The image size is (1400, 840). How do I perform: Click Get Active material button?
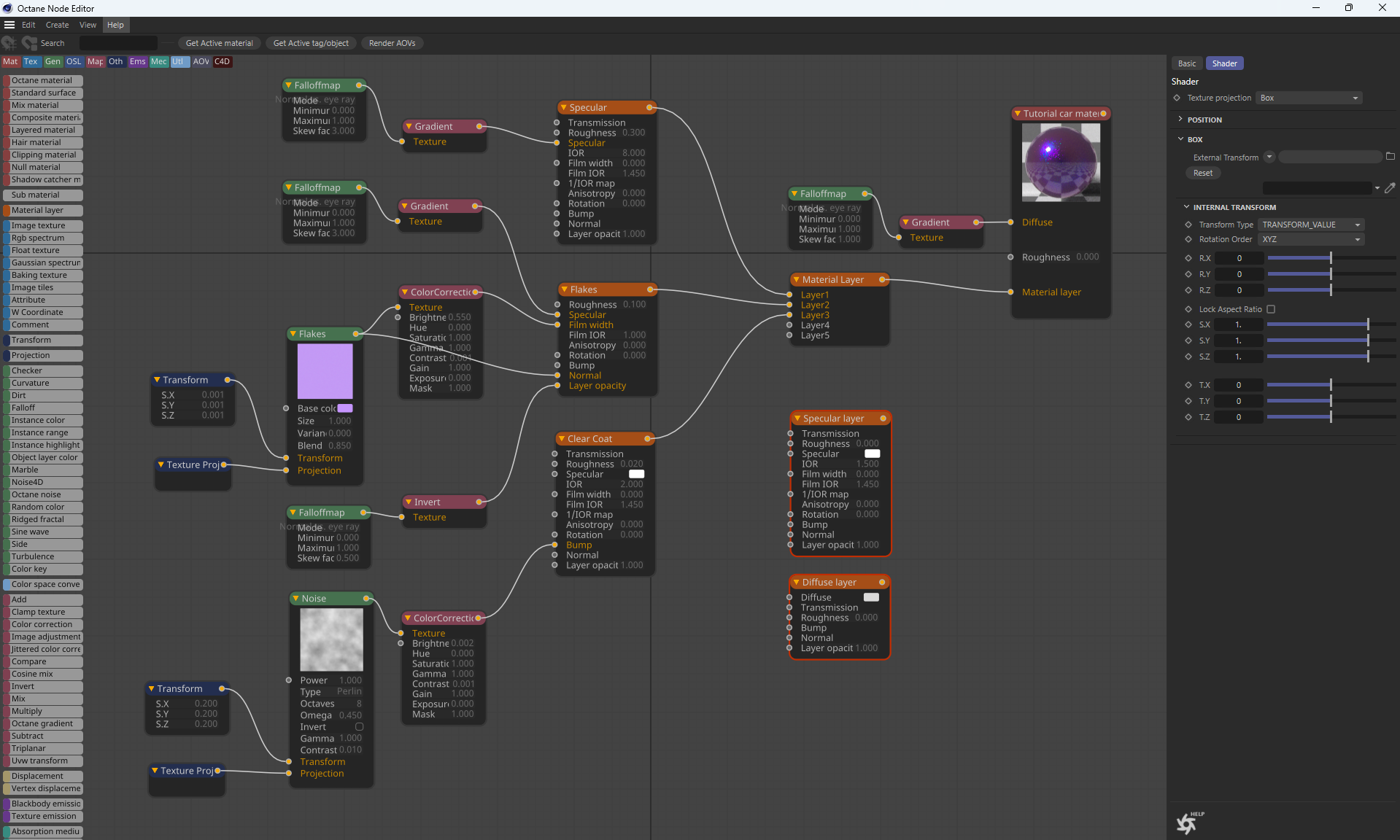click(219, 43)
